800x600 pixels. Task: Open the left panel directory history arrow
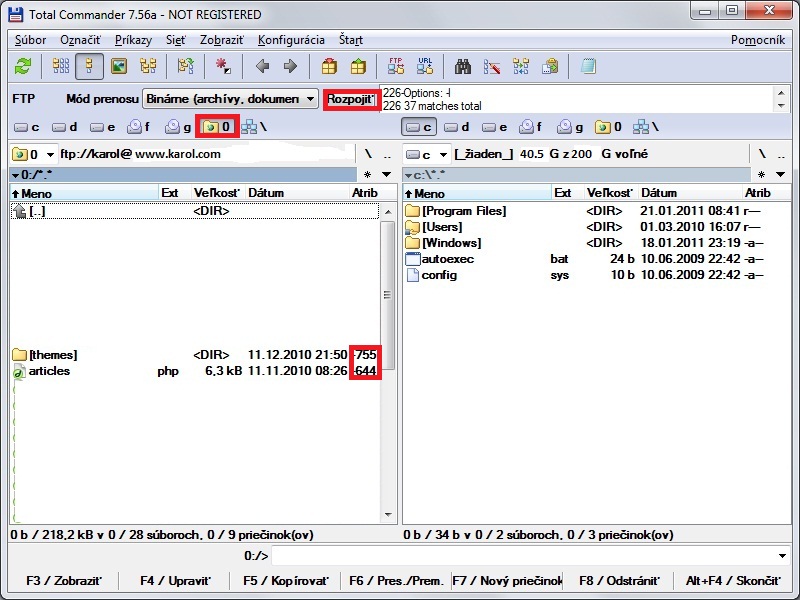[386, 175]
